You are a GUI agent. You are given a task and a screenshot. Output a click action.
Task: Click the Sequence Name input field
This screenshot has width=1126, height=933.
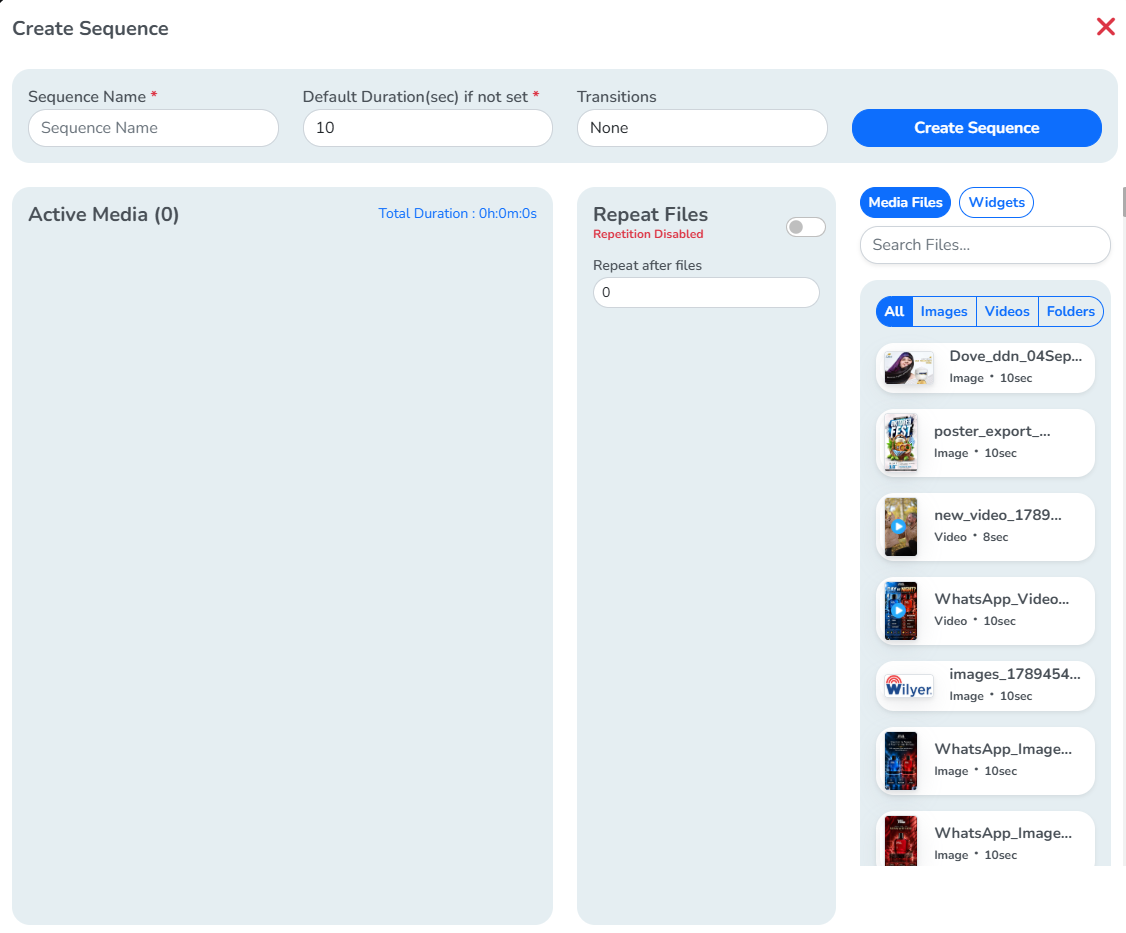click(153, 128)
